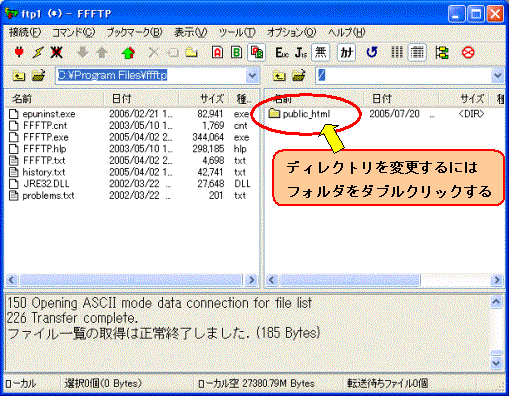
Task: Enable JIS kanji conversion Jis icon
Action: (x=301, y=52)
